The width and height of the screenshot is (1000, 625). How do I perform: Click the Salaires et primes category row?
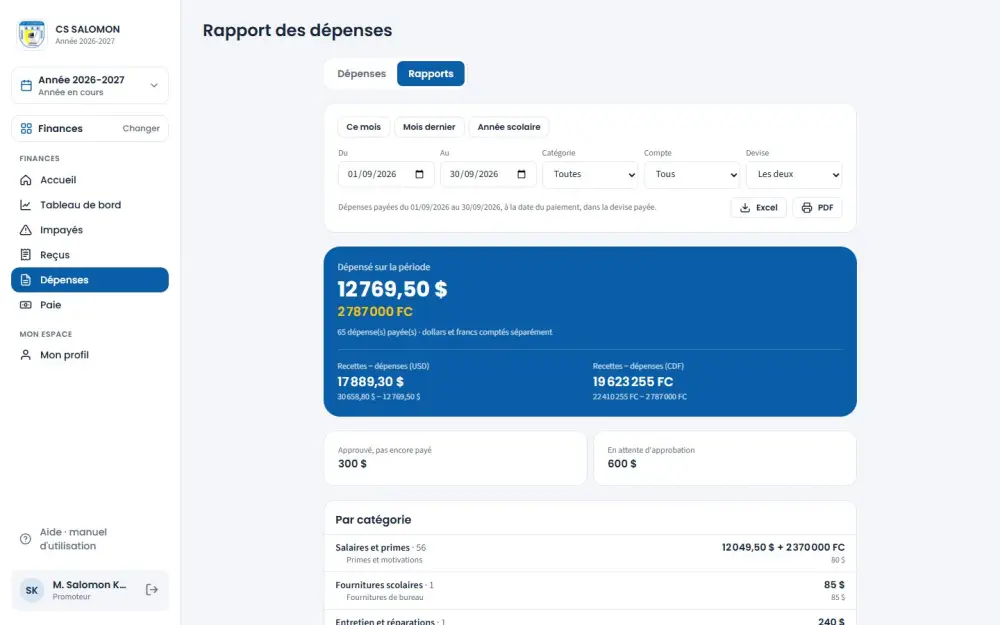click(590, 553)
